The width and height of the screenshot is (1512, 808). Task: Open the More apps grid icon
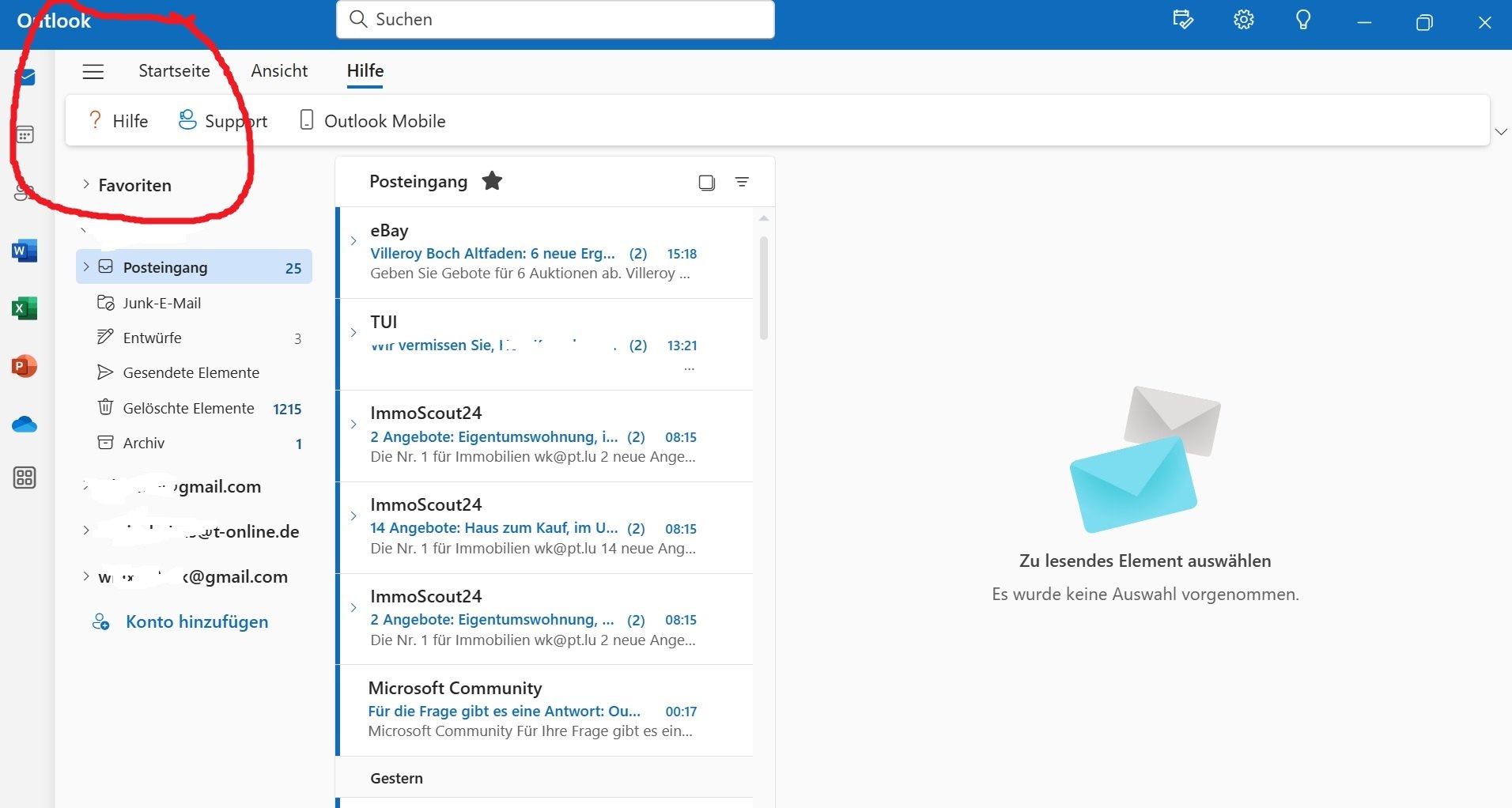[x=25, y=478]
